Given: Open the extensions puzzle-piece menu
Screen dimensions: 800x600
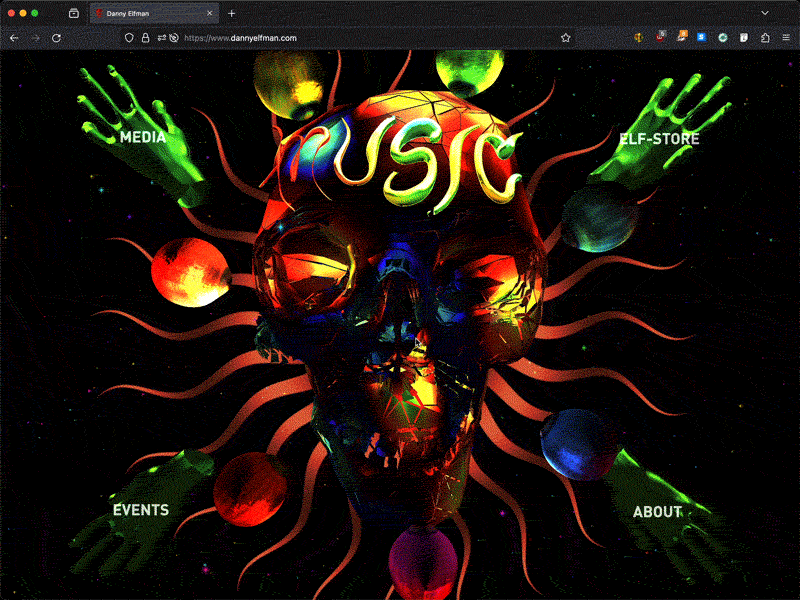Looking at the screenshot, I should [x=765, y=38].
